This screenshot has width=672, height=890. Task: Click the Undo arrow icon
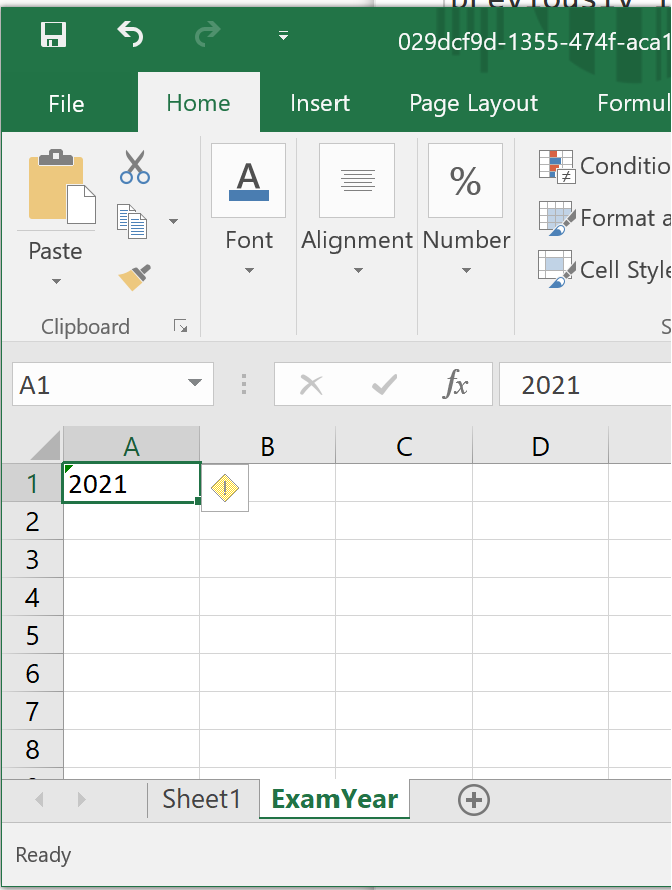click(x=130, y=35)
